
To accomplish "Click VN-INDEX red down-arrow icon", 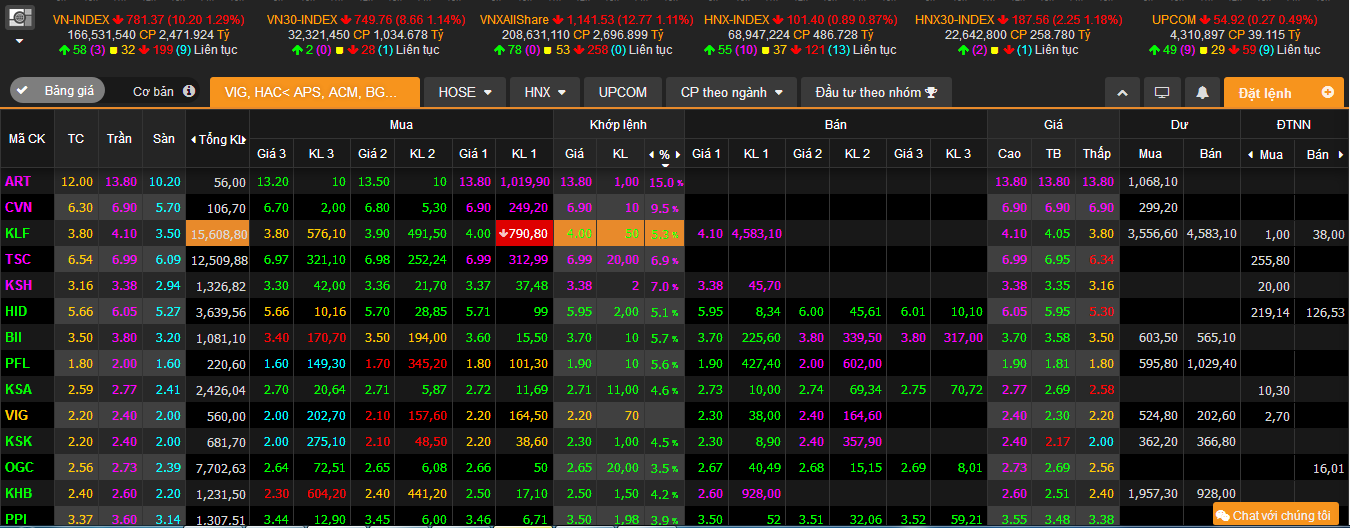I will point(118,20).
